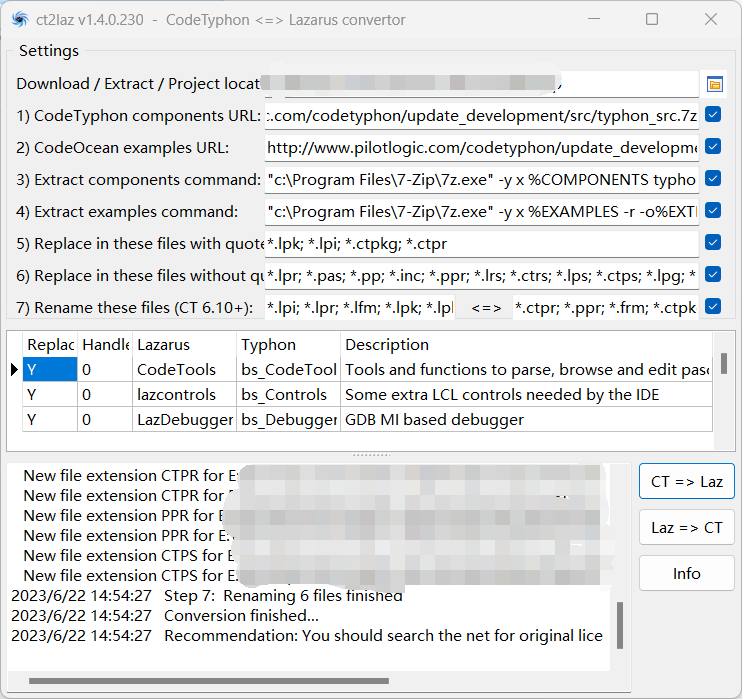Viewport: 742px width, 699px height.
Task: Select the highlighted Y cell in CodeTools row
Action: click(x=50, y=370)
